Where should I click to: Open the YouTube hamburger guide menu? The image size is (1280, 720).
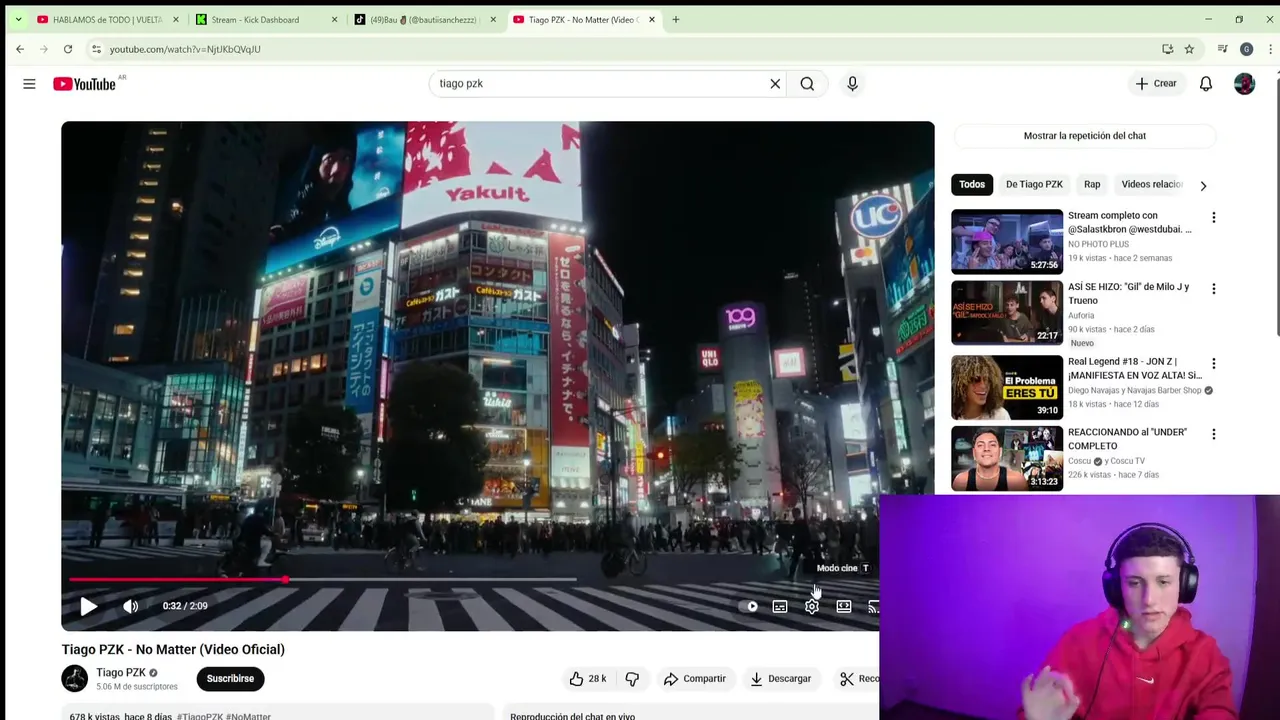click(x=29, y=84)
